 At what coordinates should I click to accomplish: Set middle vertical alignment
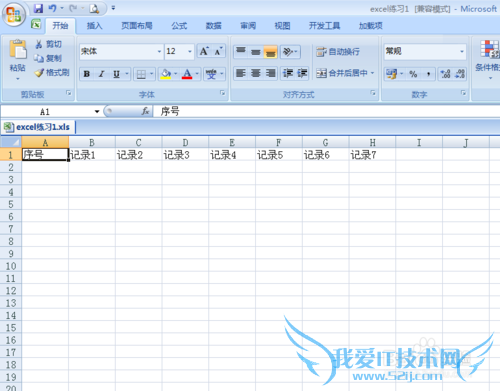[256, 52]
